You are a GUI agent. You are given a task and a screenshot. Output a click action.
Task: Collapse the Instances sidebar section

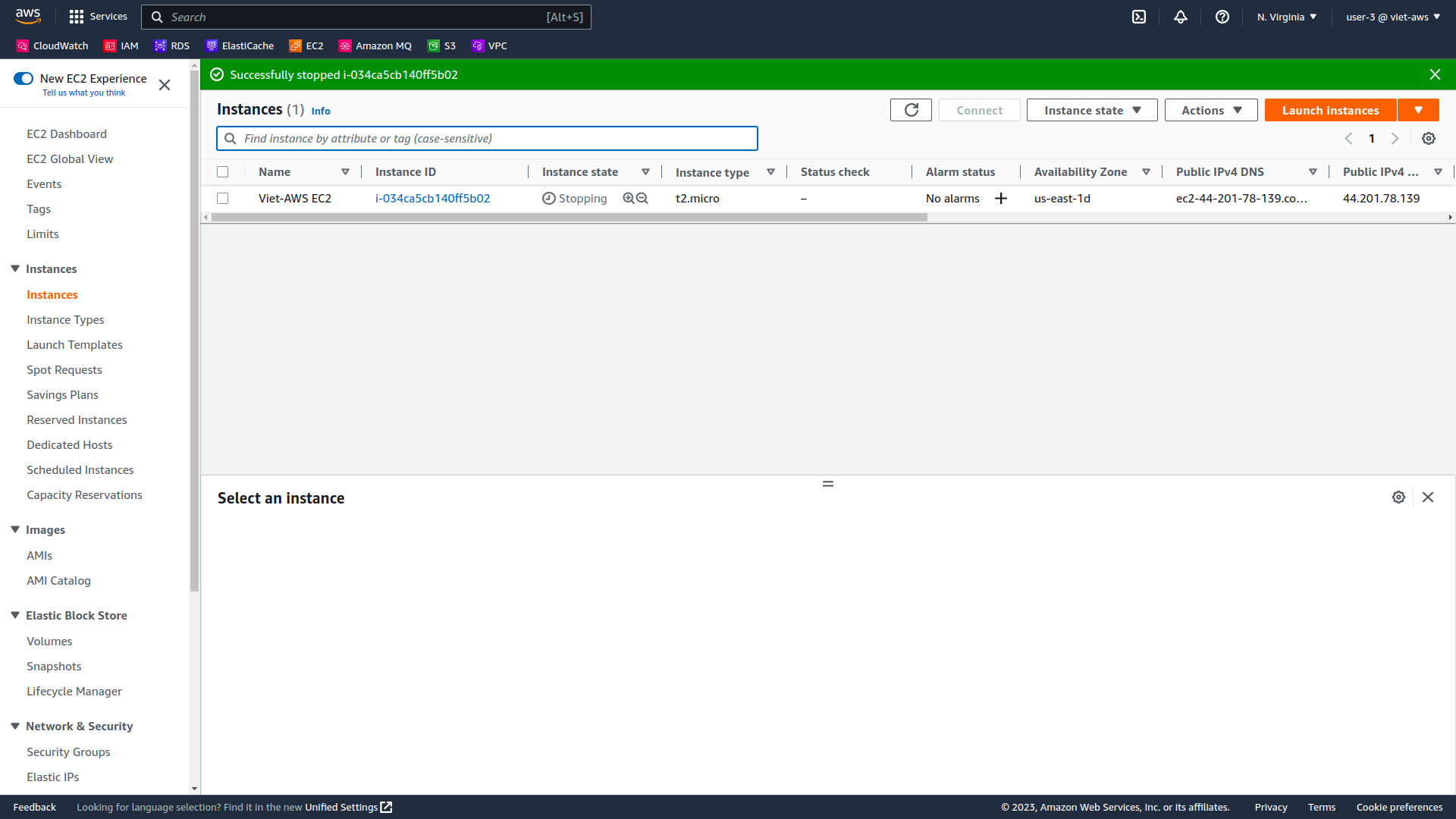coord(15,268)
